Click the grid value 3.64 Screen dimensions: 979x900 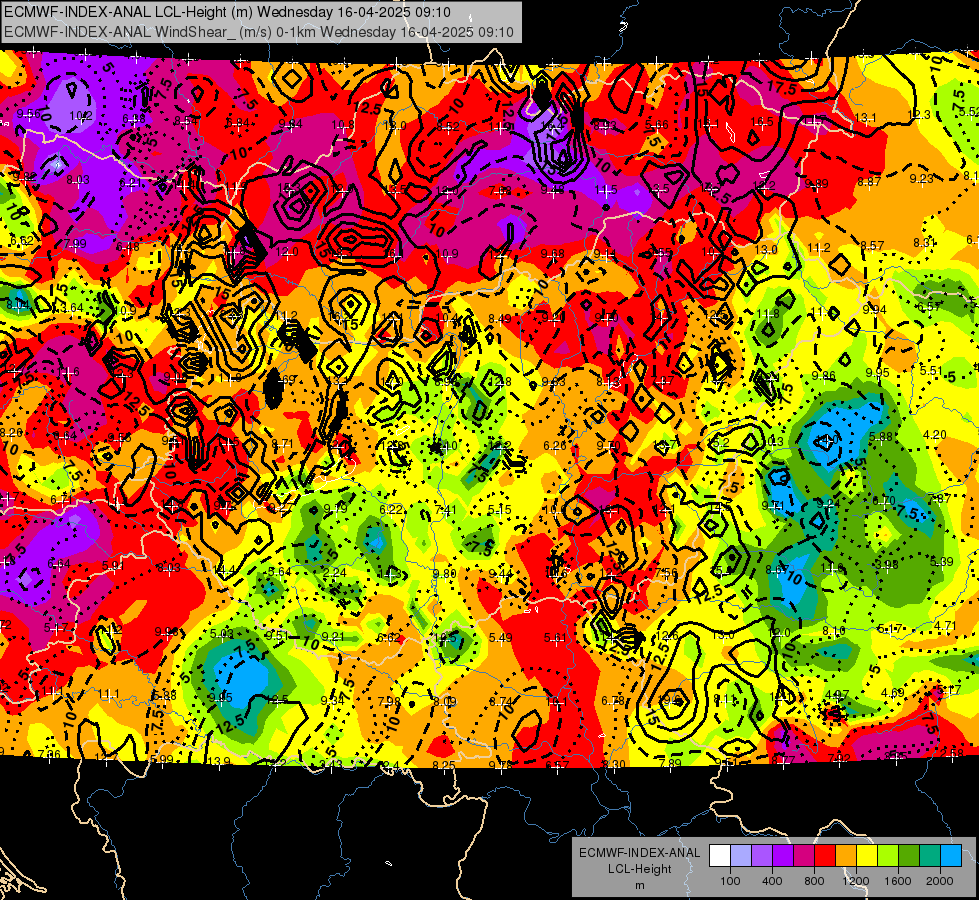pyautogui.click(x=71, y=308)
